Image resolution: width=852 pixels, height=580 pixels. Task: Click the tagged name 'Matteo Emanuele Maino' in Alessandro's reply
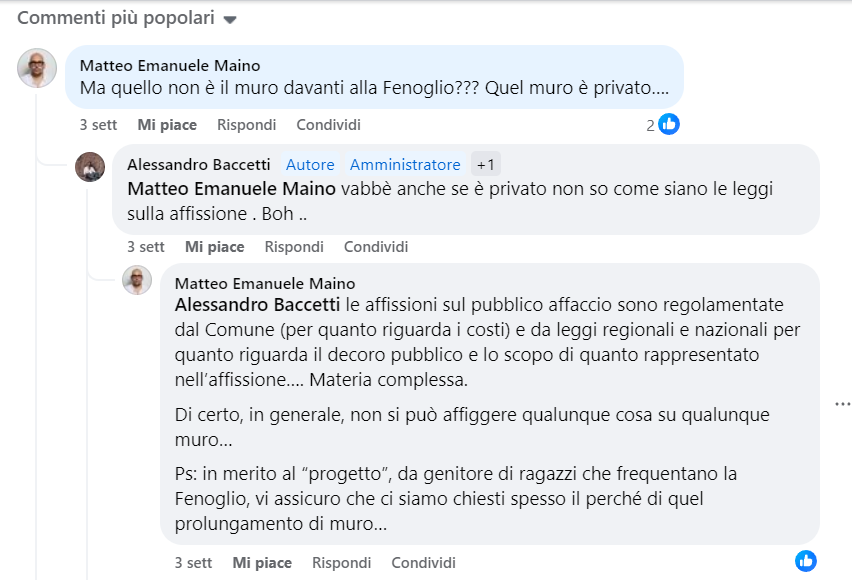231,189
